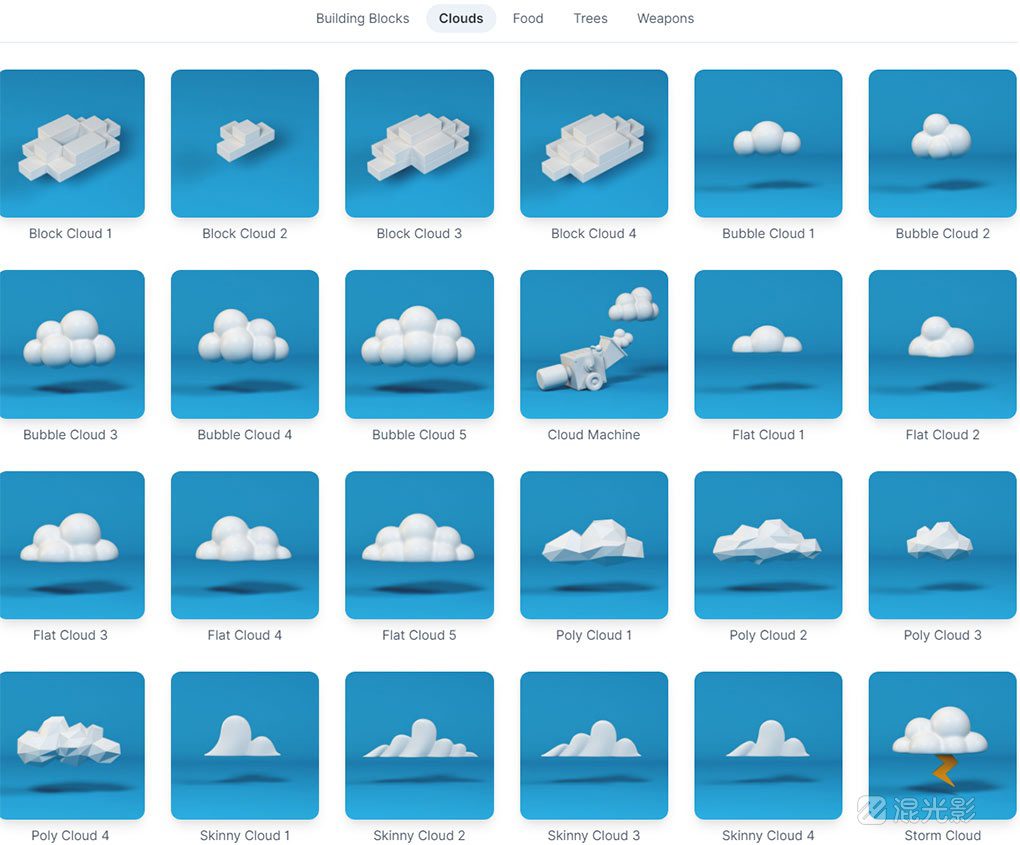Select the Flat Cloud 1 icon
The height and width of the screenshot is (845, 1020).
[768, 344]
